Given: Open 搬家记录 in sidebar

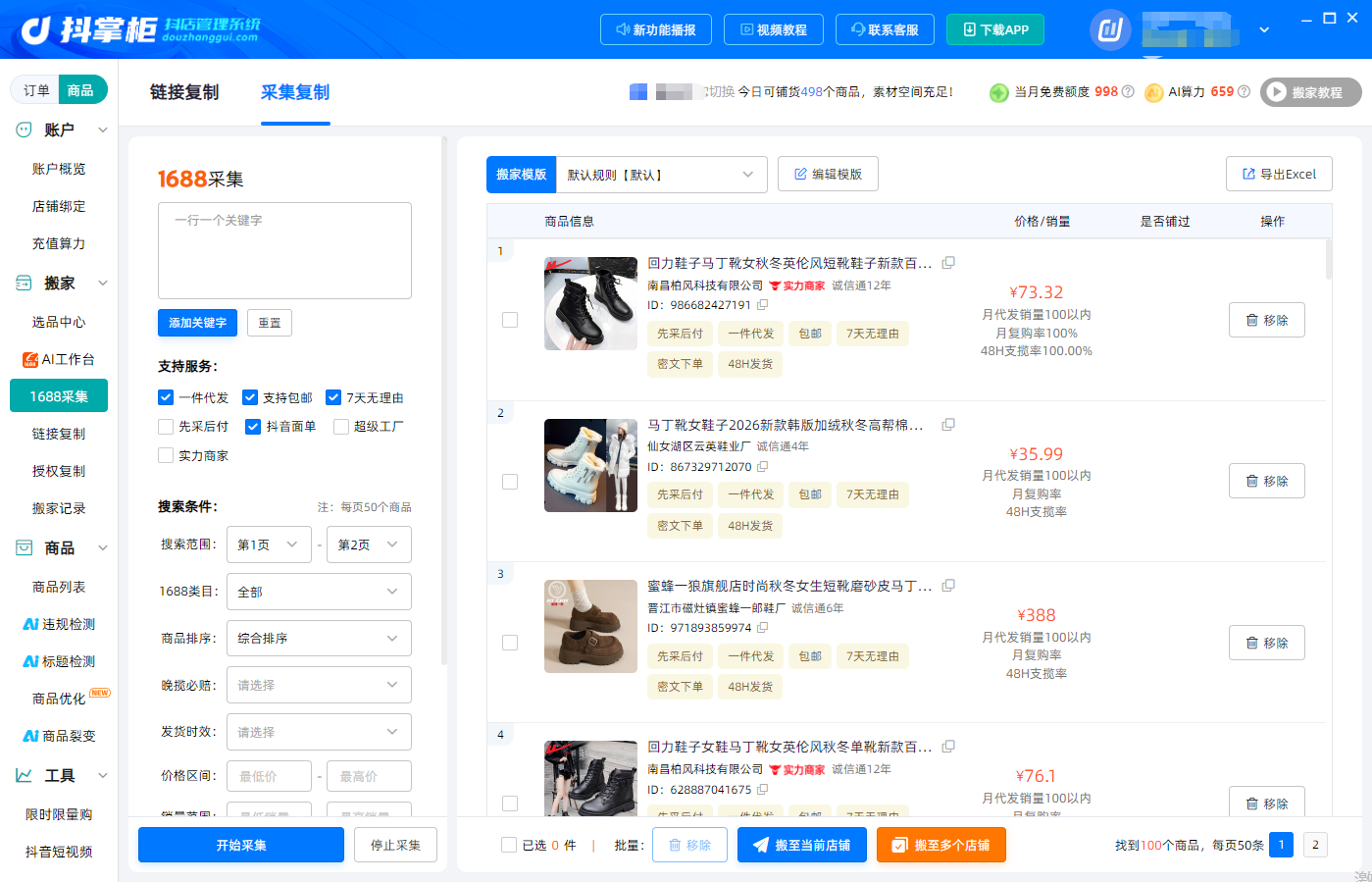Looking at the screenshot, I should (59, 508).
